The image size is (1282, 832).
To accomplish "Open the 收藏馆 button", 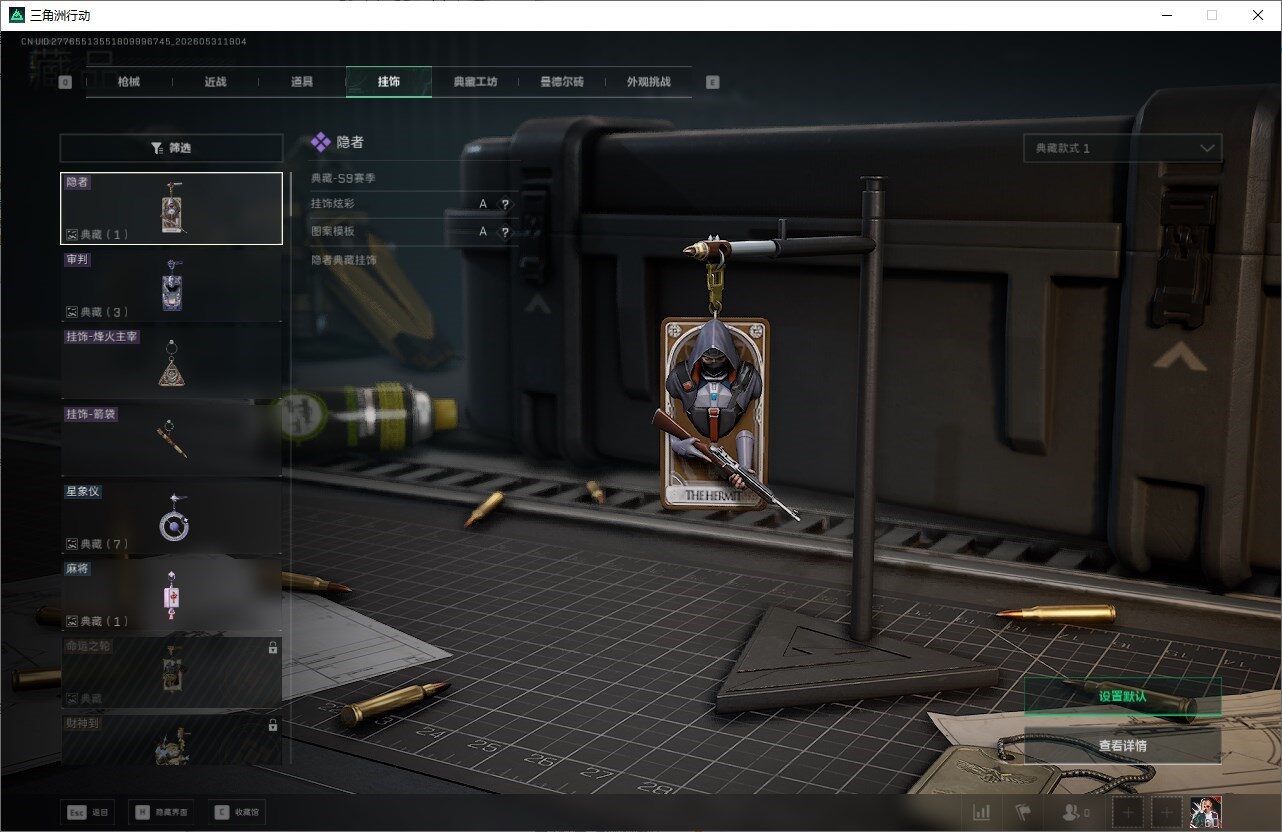I will coord(238,813).
